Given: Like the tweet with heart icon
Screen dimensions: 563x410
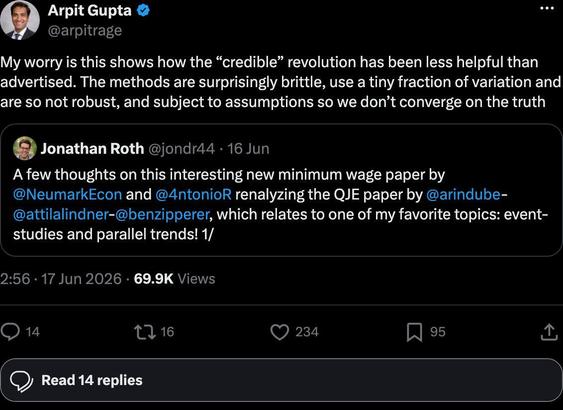Looking at the screenshot, I should [x=279, y=332].
